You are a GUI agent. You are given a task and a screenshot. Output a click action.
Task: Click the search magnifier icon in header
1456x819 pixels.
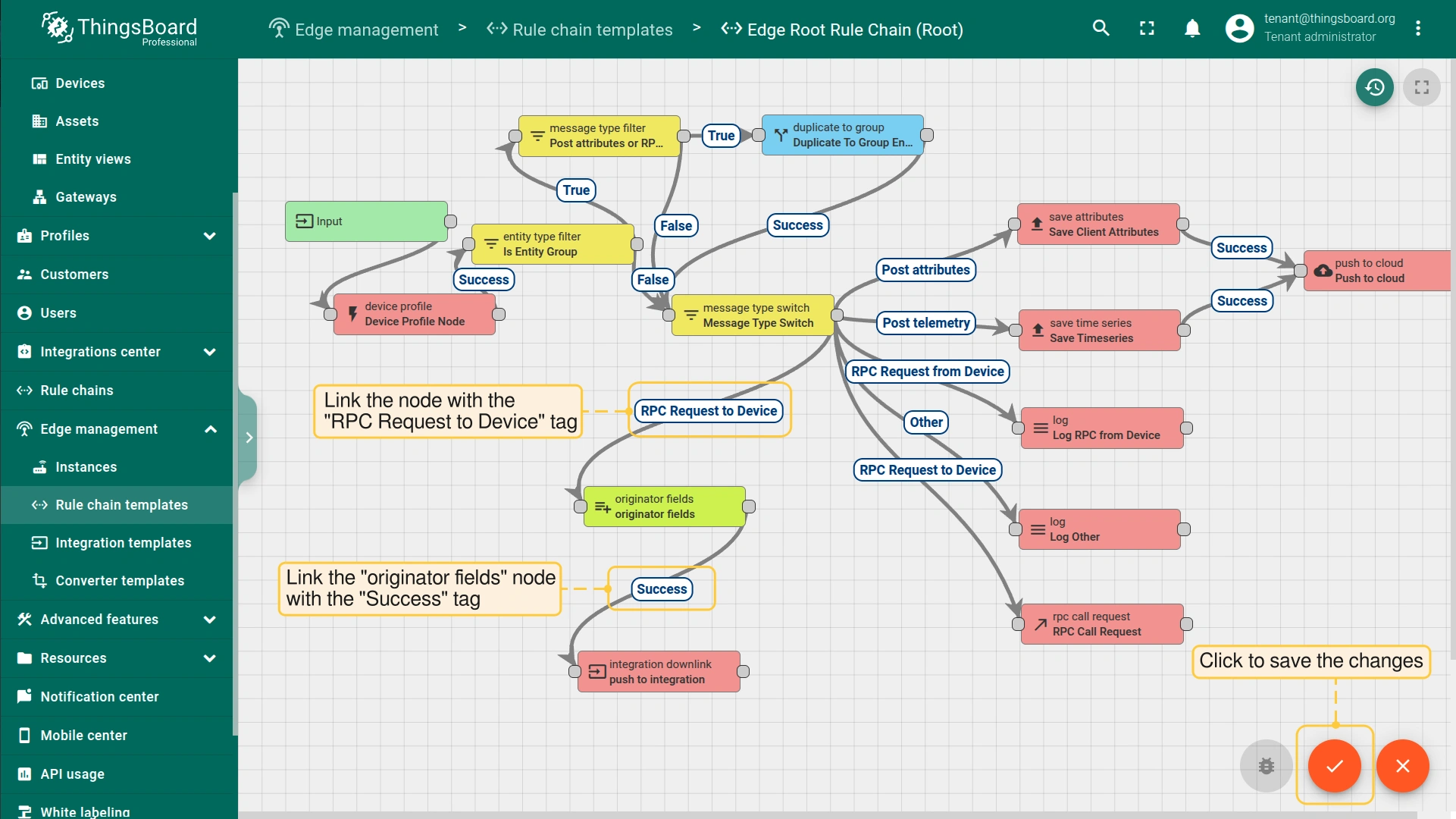pyautogui.click(x=1101, y=29)
